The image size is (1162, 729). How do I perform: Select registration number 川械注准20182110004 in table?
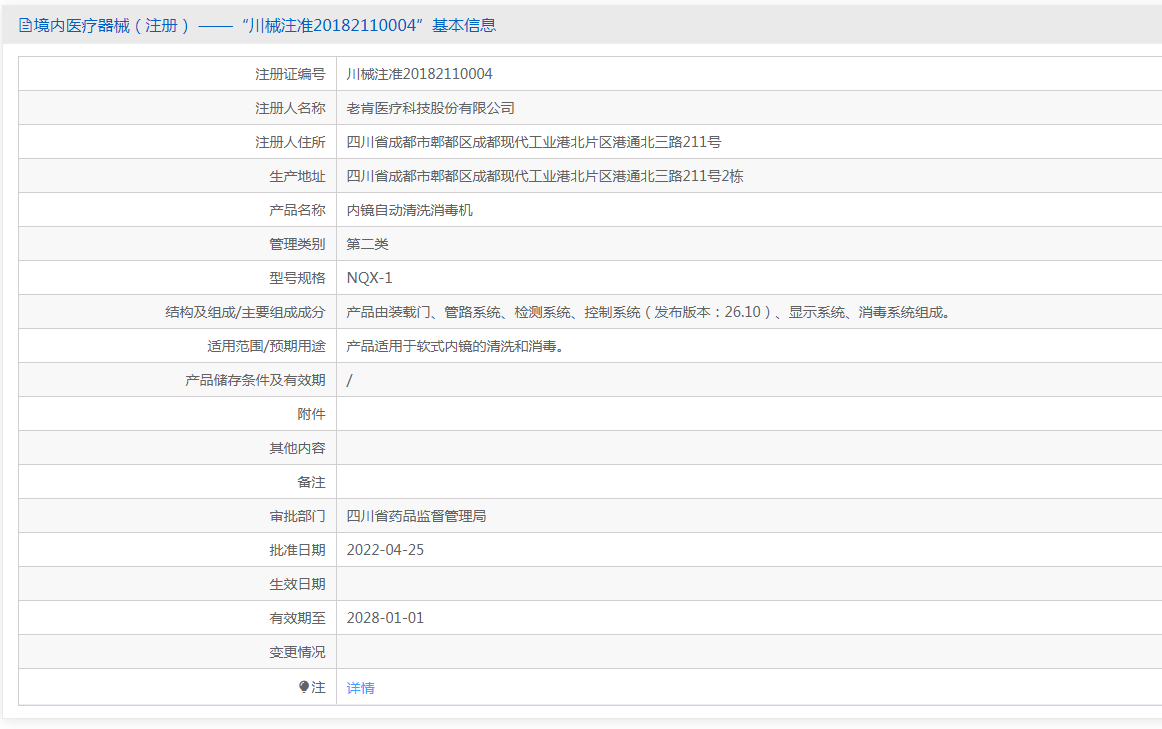(x=419, y=74)
